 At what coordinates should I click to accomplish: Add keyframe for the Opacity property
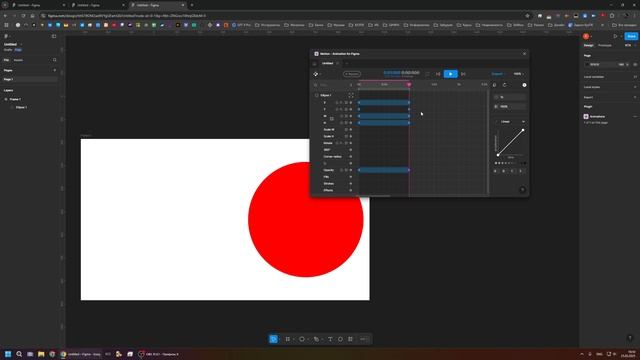click(351, 170)
